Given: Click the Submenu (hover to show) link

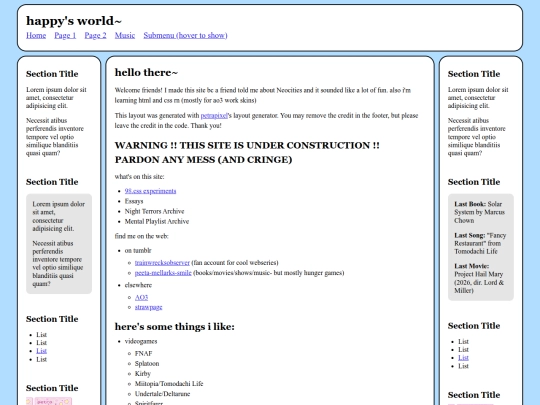Looking at the screenshot, I should pyautogui.click(x=185, y=35).
